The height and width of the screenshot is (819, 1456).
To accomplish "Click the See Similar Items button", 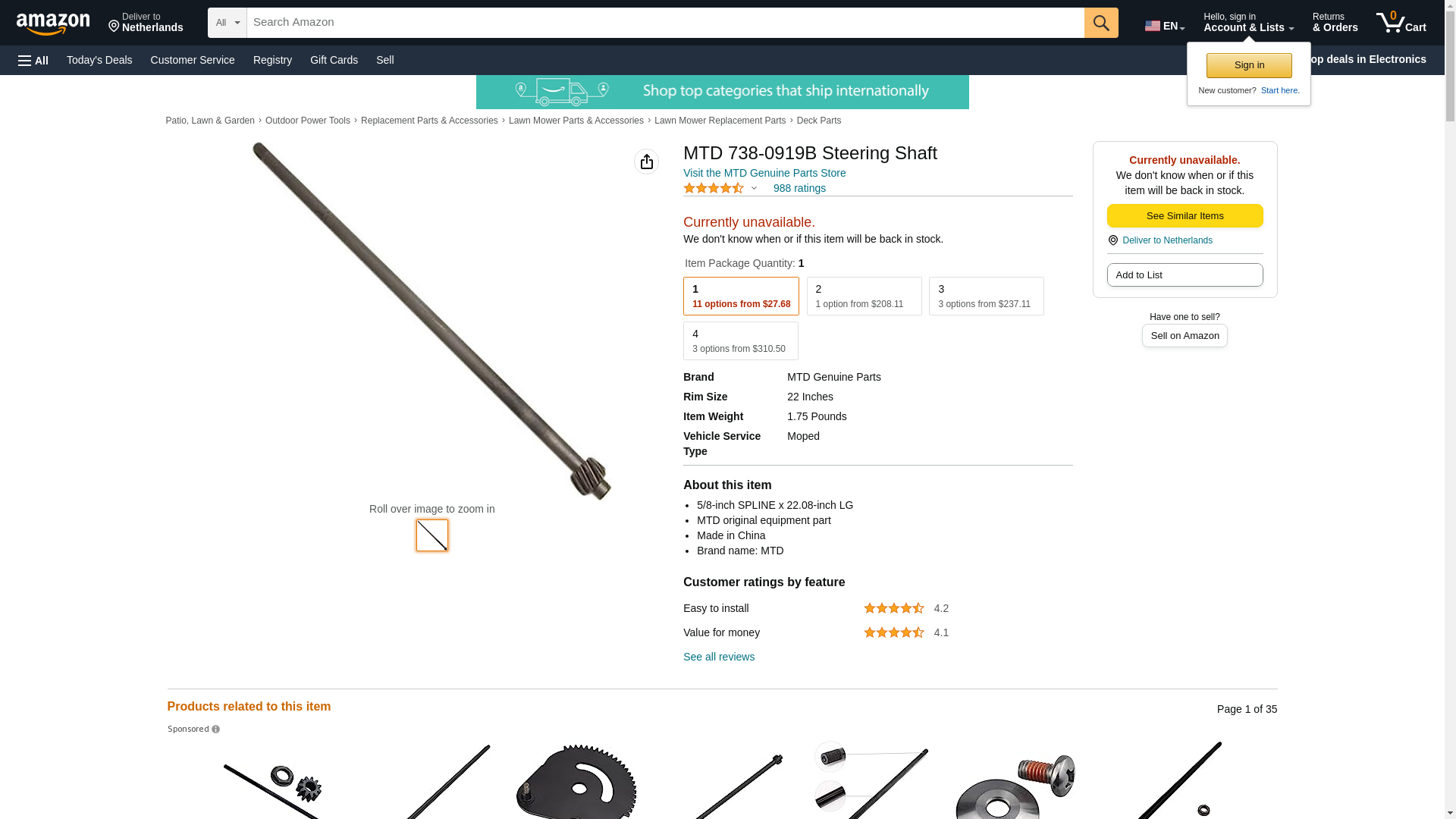I will (x=1185, y=216).
